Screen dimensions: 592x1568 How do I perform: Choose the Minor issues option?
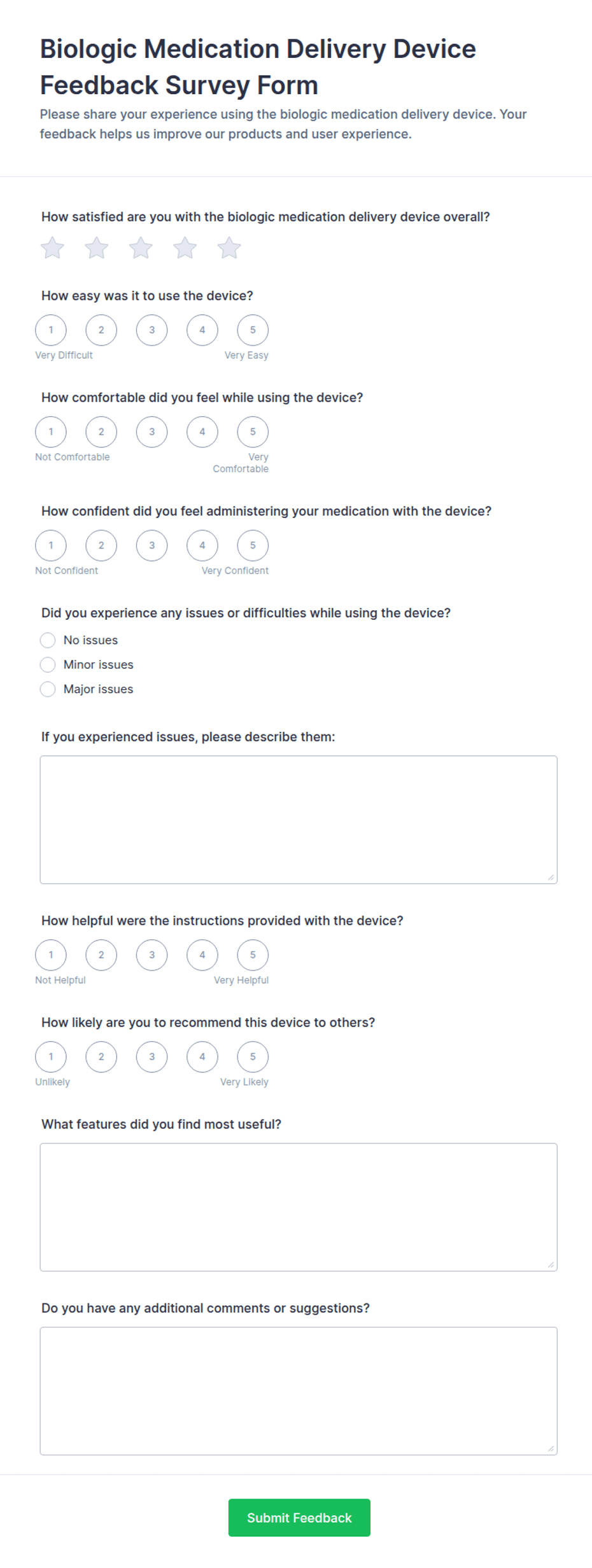[48, 665]
